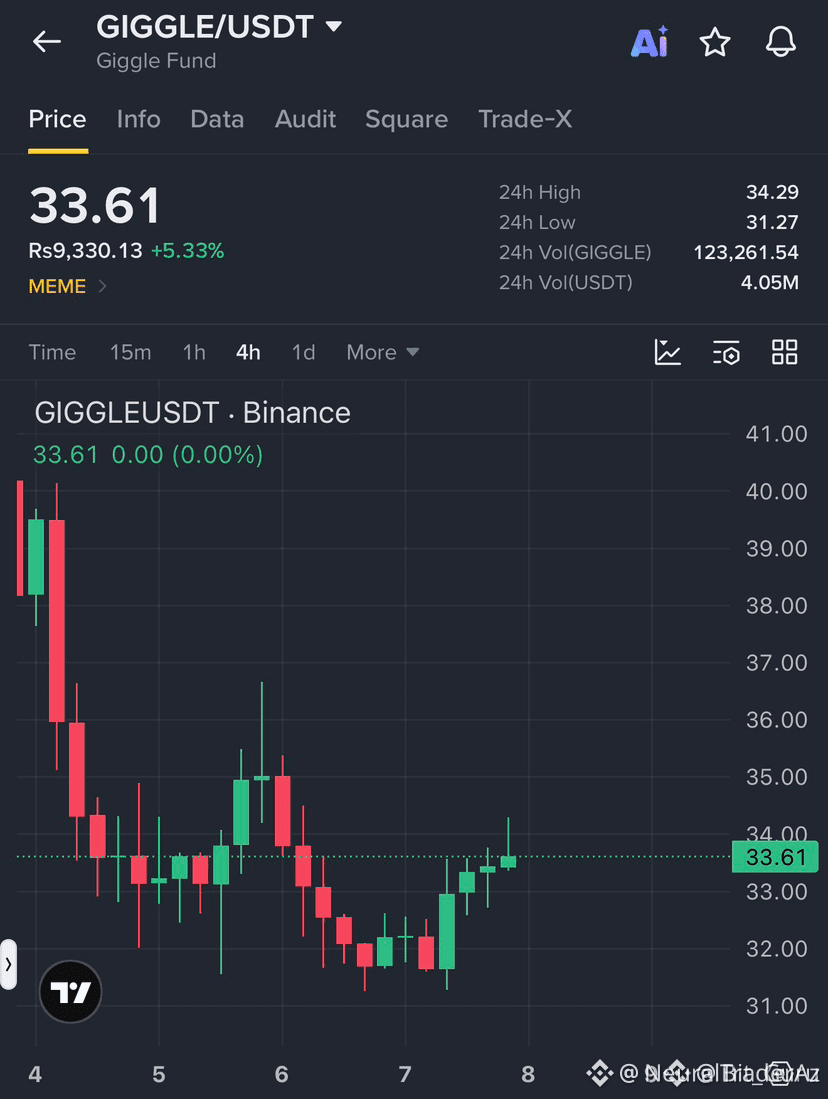
Task: Select the 1d timeframe
Action: click(304, 352)
